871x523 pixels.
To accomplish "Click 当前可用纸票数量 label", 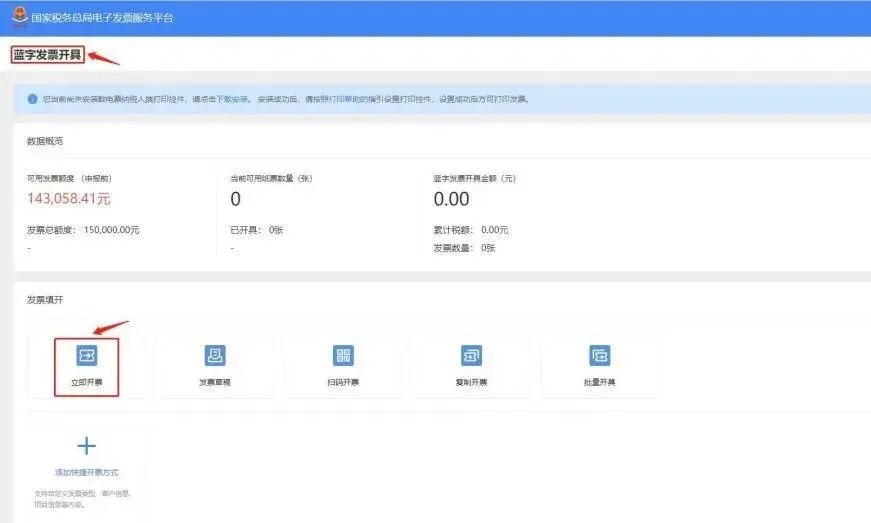I will coord(272,178).
